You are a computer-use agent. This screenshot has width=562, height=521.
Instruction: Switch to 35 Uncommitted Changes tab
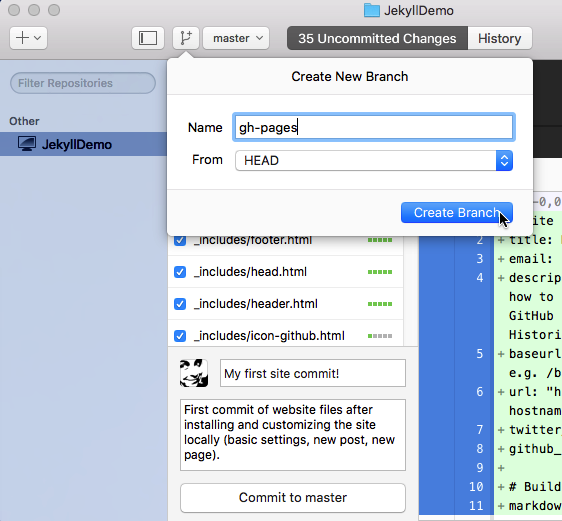pos(377,38)
